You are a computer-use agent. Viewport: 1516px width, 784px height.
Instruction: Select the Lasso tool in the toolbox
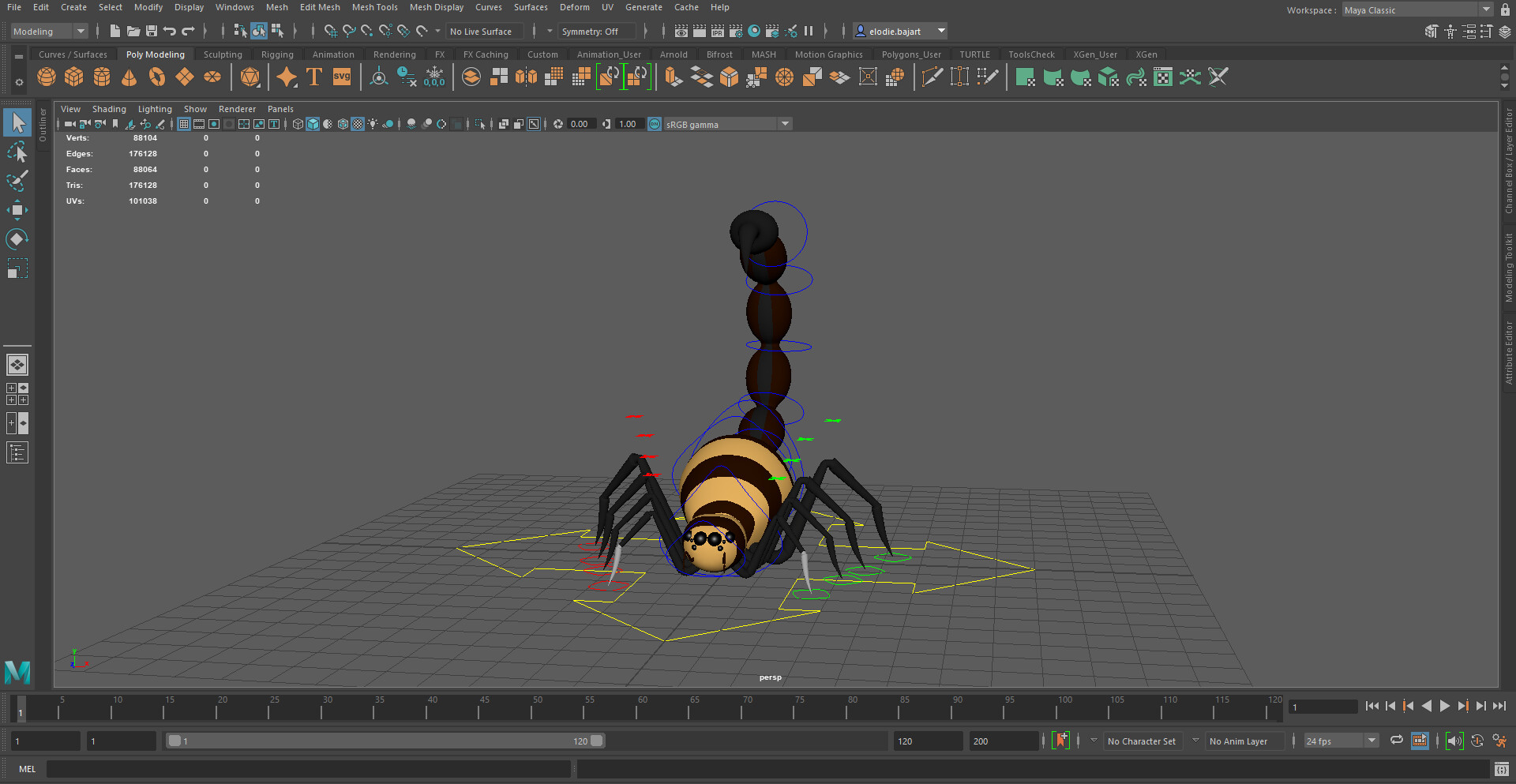17,152
